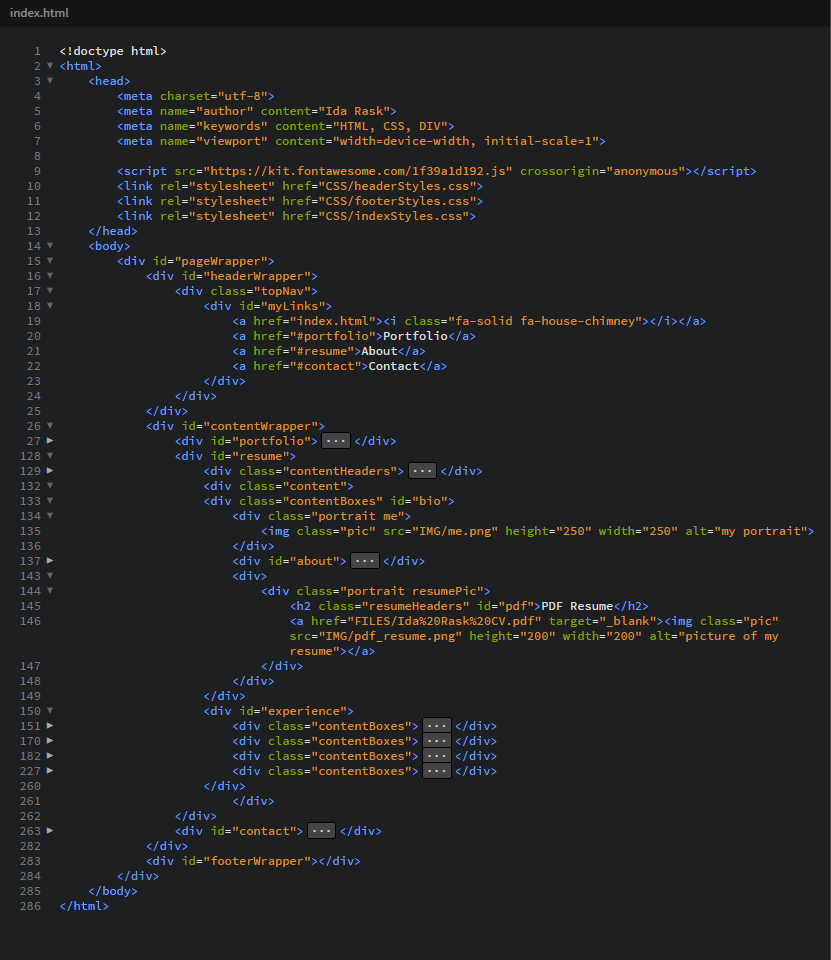Expand contentBoxes fold arrow on line 170

pyautogui.click(x=50, y=740)
